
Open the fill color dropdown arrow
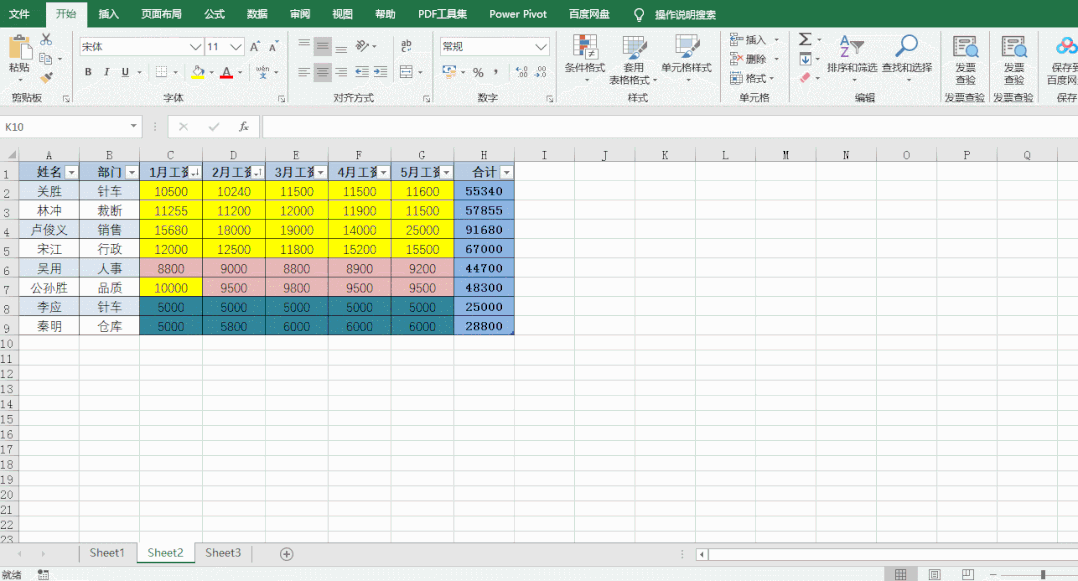[211, 72]
